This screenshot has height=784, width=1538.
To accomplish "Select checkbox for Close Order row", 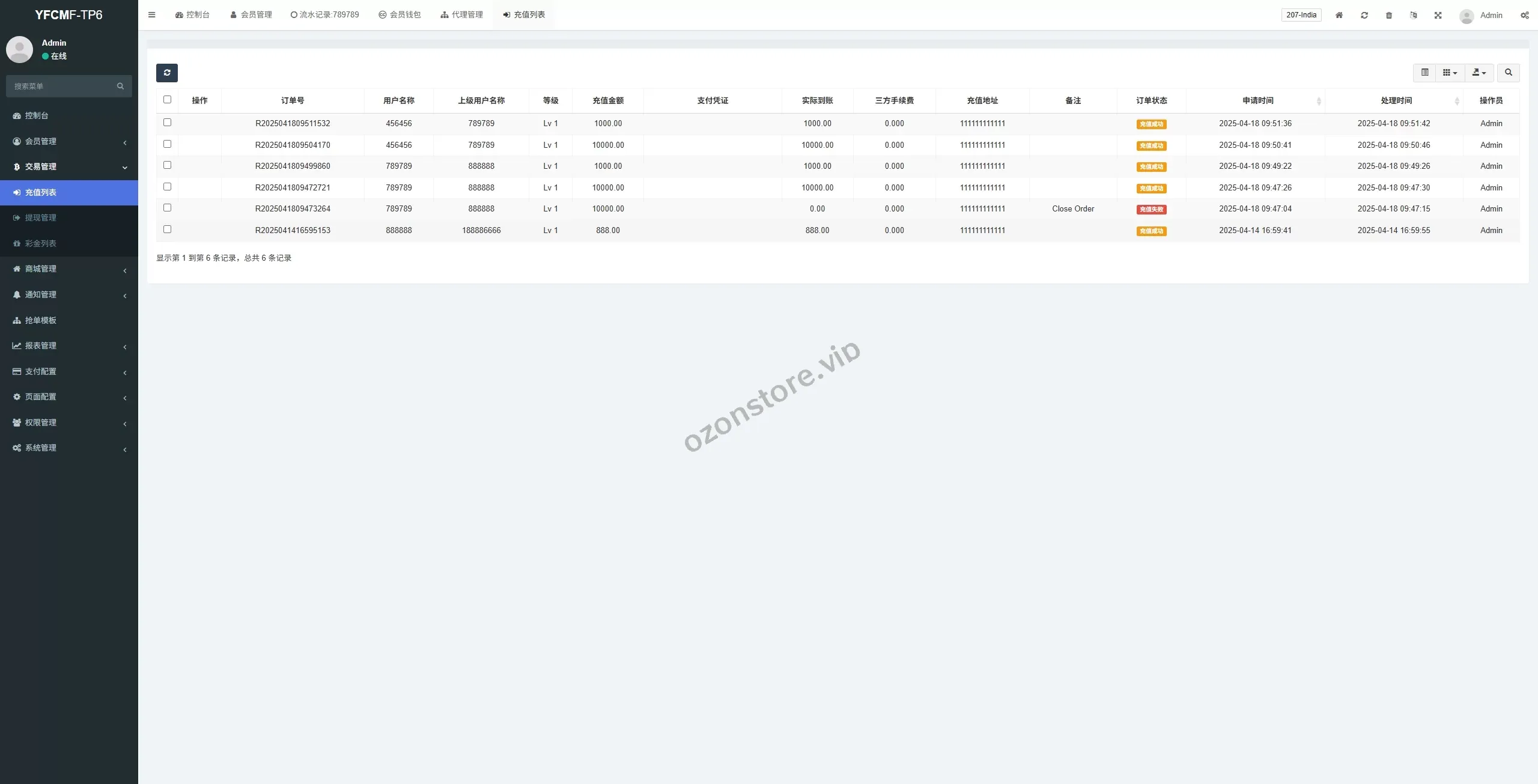I will [x=167, y=208].
